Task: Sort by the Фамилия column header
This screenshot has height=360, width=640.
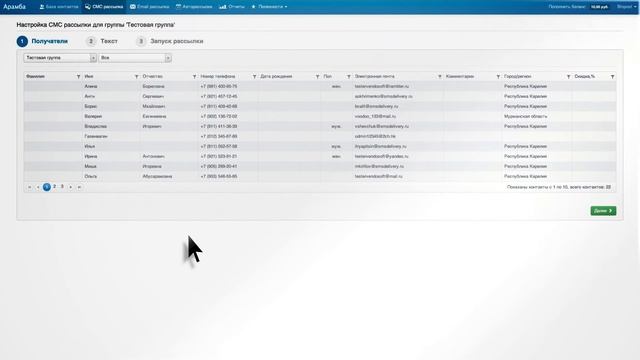Action: coord(36,76)
